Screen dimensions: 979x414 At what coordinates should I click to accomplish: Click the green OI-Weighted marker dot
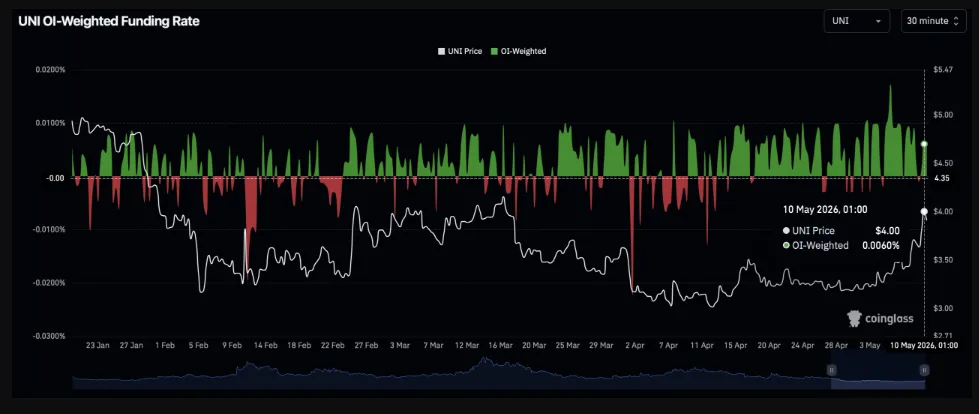(x=924, y=144)
